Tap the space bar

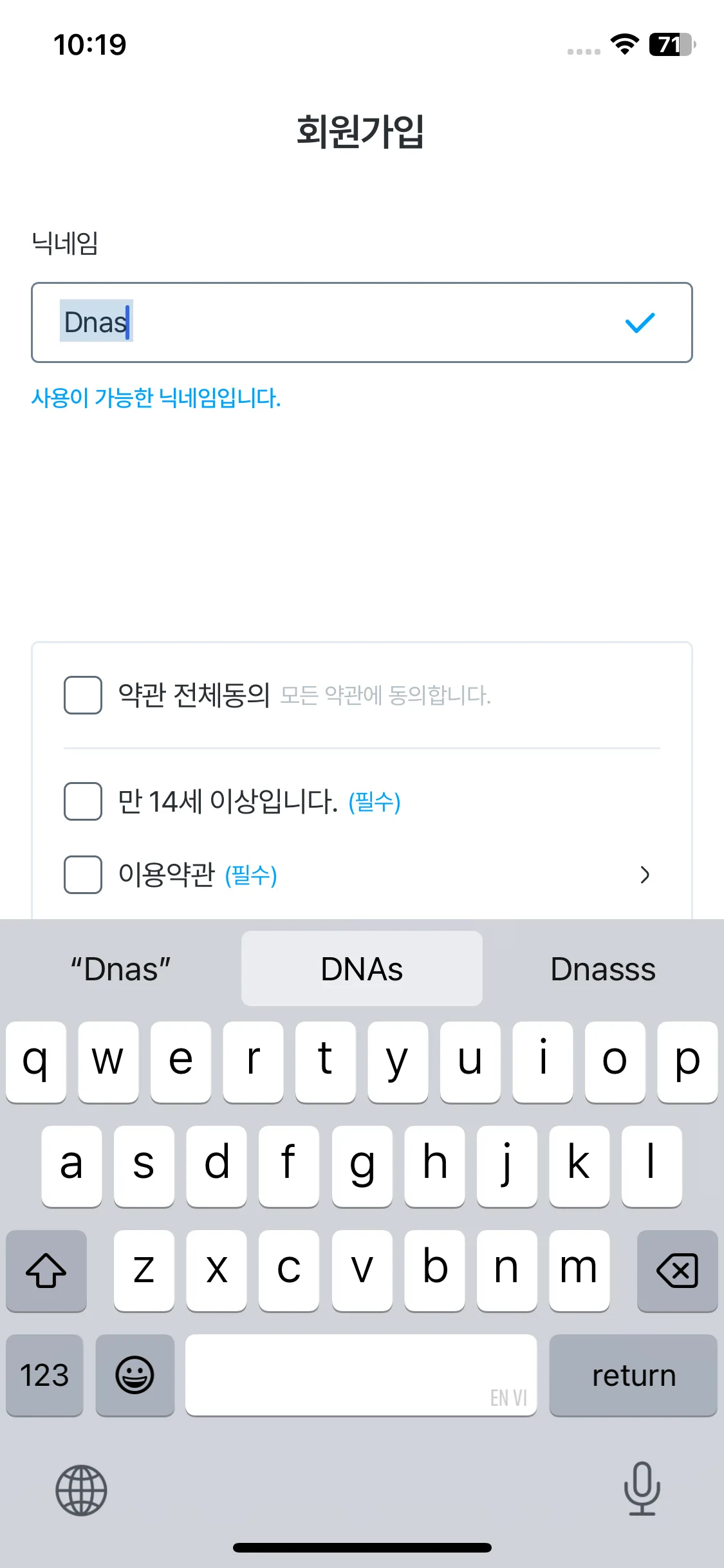(x=361, y=1375)
